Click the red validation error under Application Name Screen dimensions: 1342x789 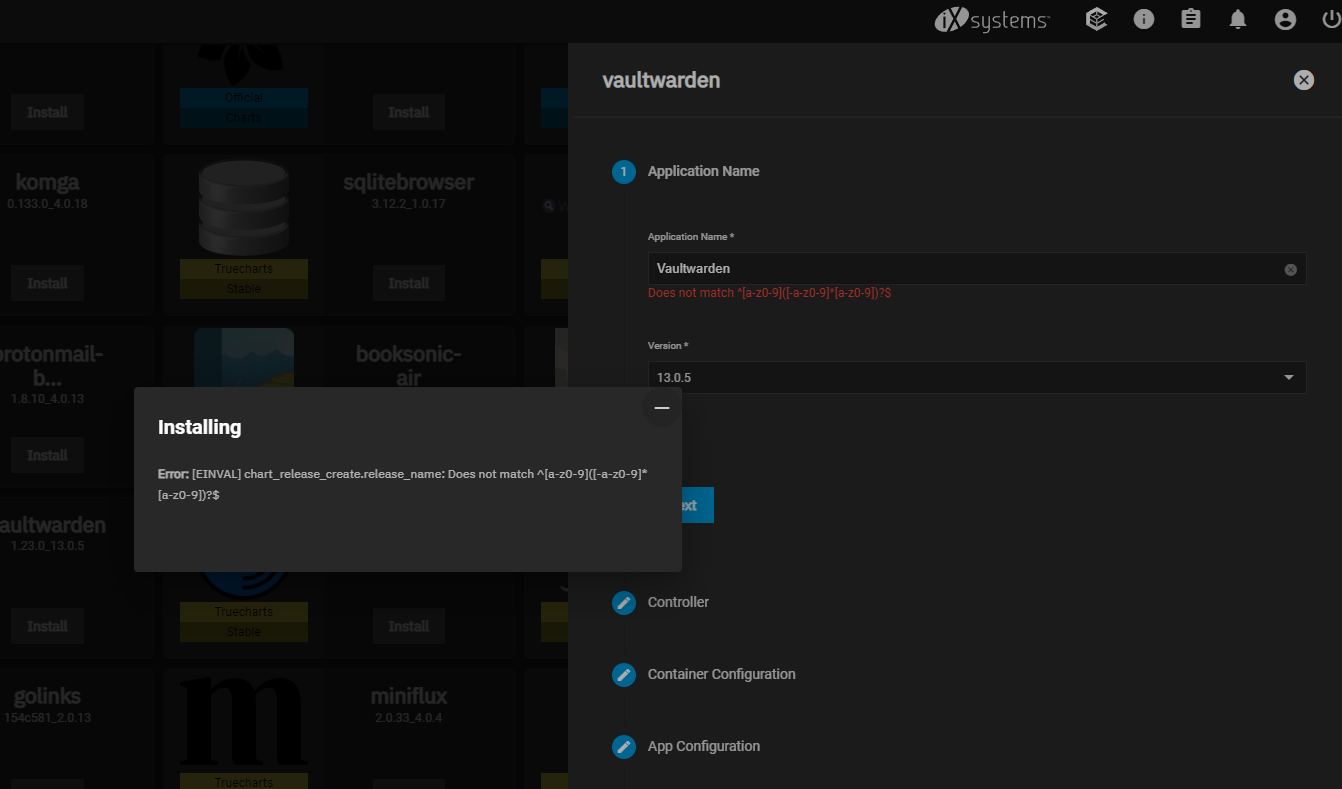[770, 293]
